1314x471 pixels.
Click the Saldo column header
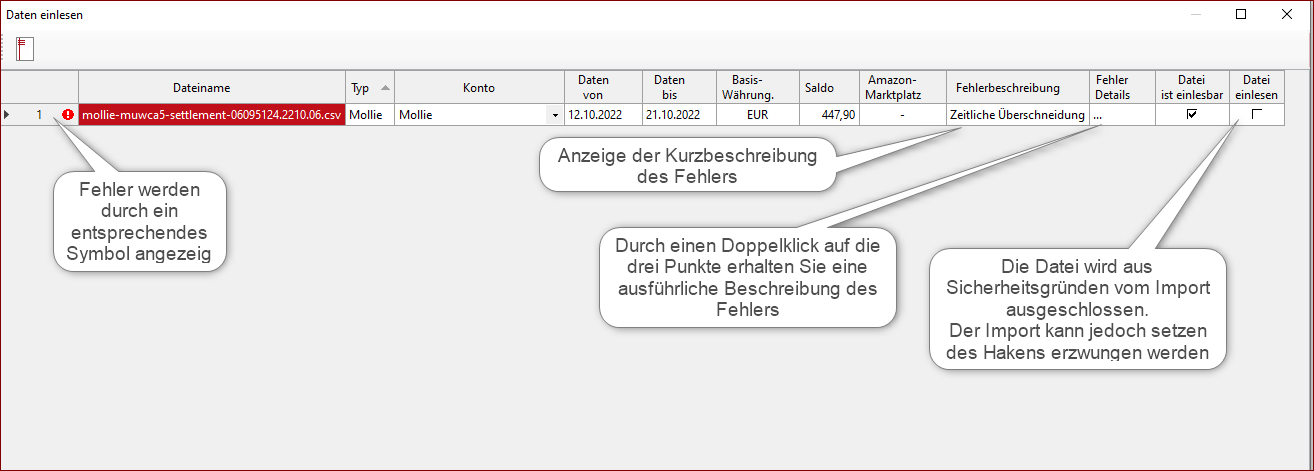(x=829, y=87)
